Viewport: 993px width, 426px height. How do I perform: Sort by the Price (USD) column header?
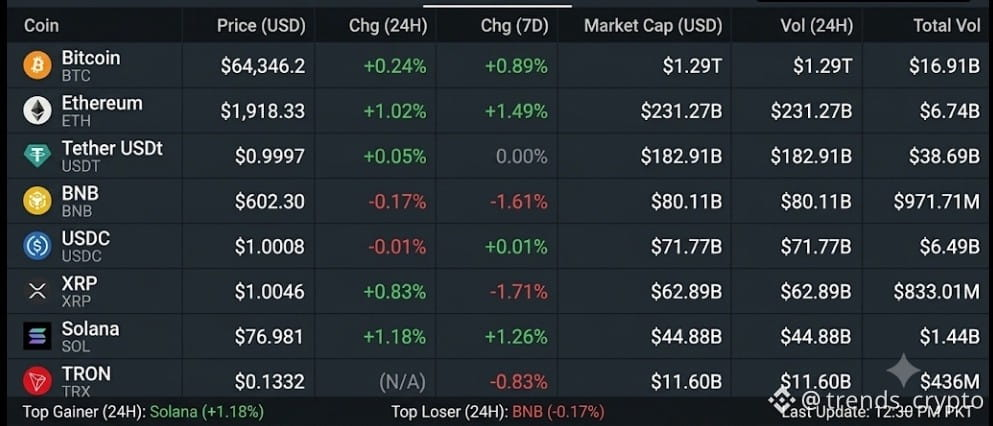(261, 26)
